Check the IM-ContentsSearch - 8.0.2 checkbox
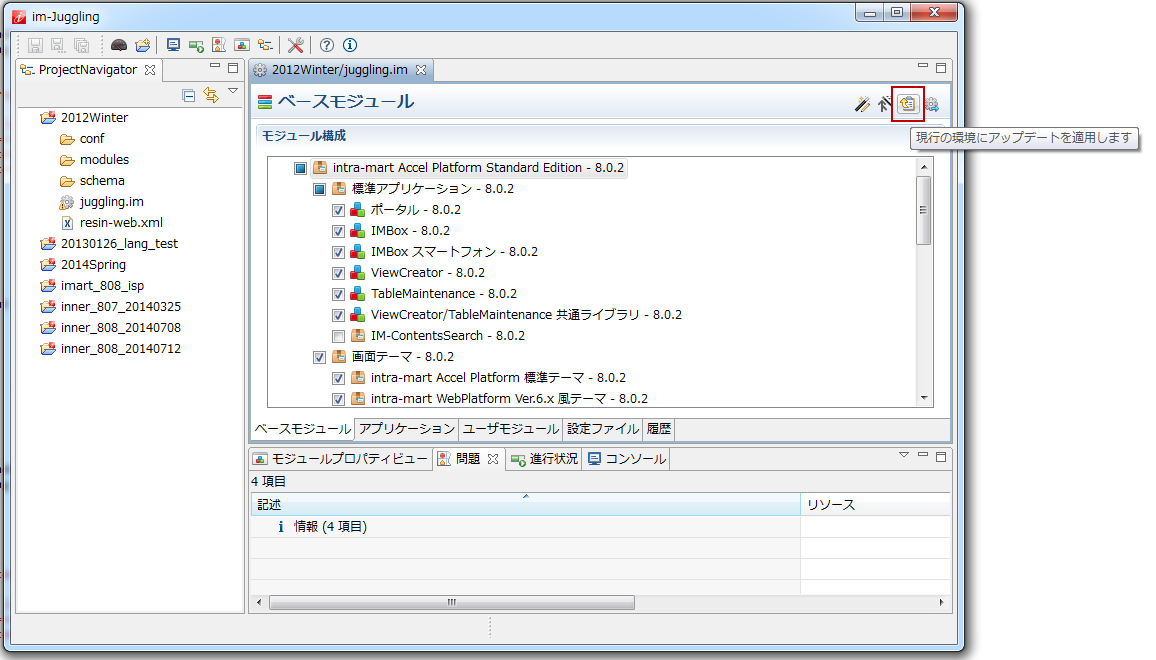The width and height of the screenshot is (1156, 660). coord(338,336)
